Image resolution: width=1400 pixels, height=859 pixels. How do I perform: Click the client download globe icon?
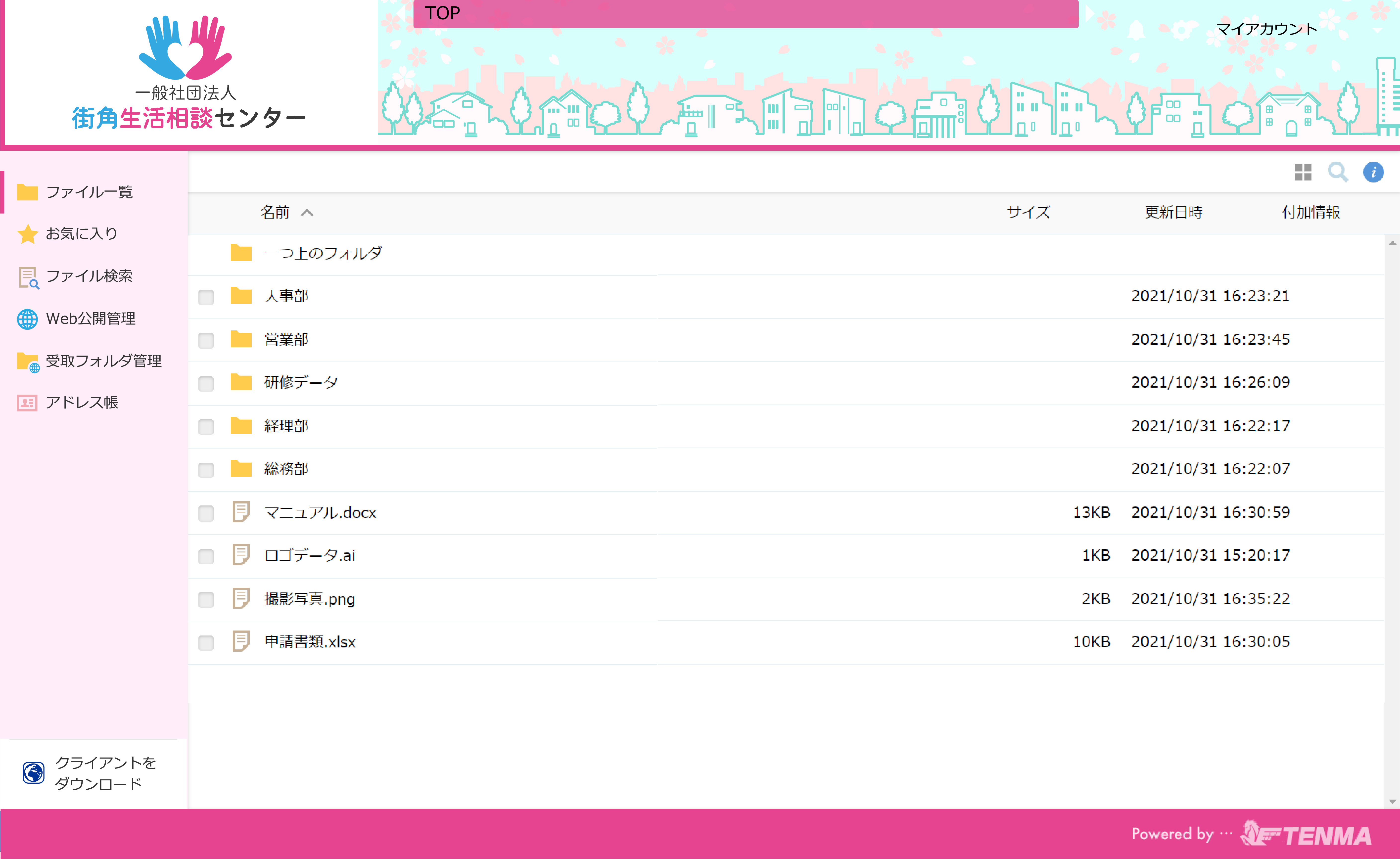pyautogui.click(x=34, y=773)
